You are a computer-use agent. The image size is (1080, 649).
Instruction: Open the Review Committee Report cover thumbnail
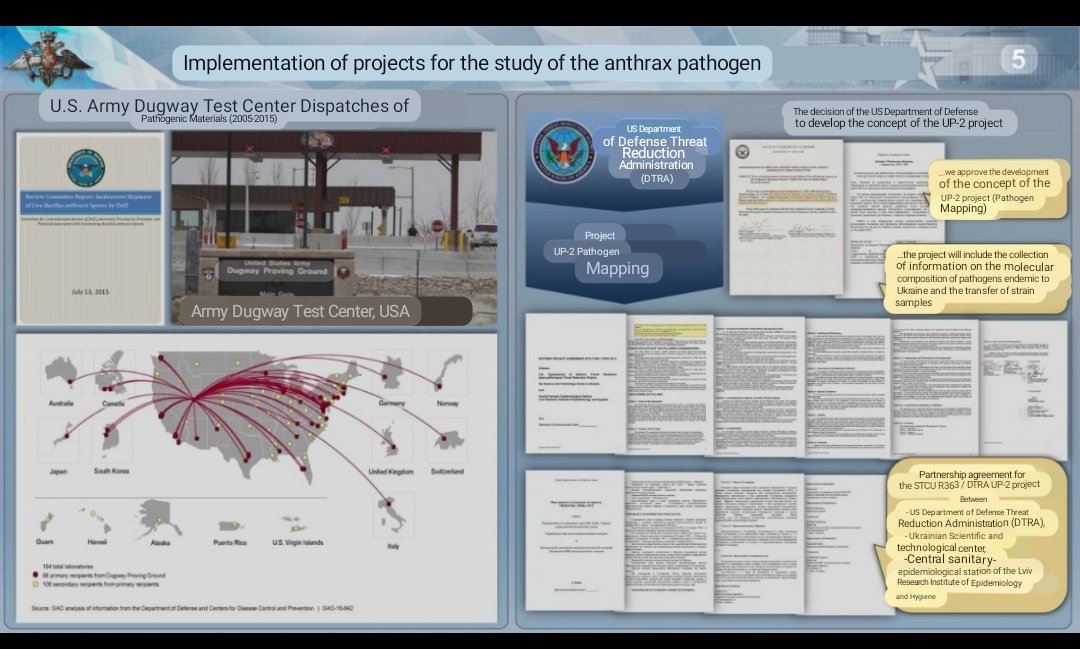(90, 228)
